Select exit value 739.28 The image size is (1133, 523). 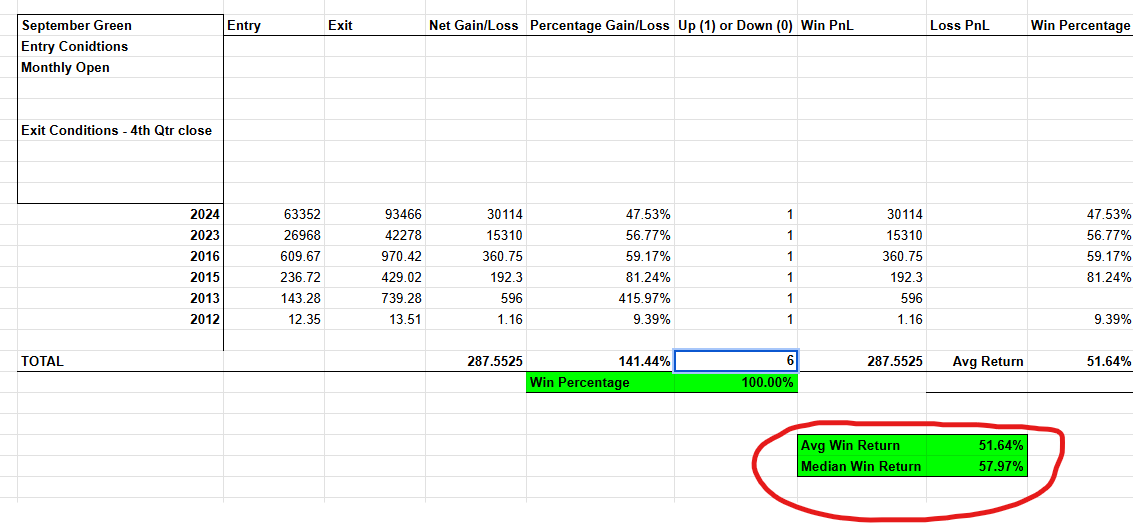pyautogui.click(x=375, y=298)
